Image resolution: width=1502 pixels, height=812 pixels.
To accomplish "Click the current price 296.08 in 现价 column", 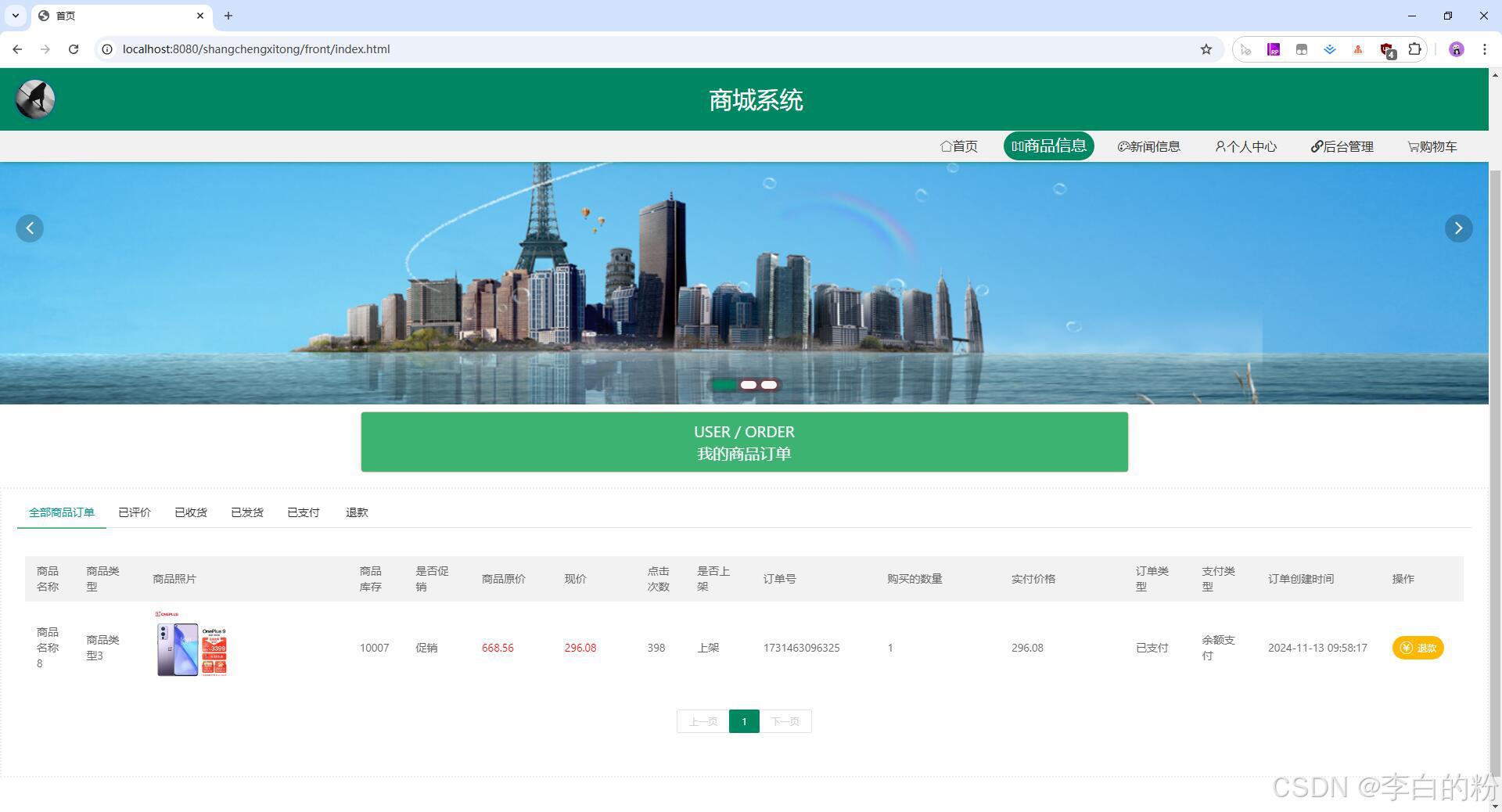I will 580,648.
